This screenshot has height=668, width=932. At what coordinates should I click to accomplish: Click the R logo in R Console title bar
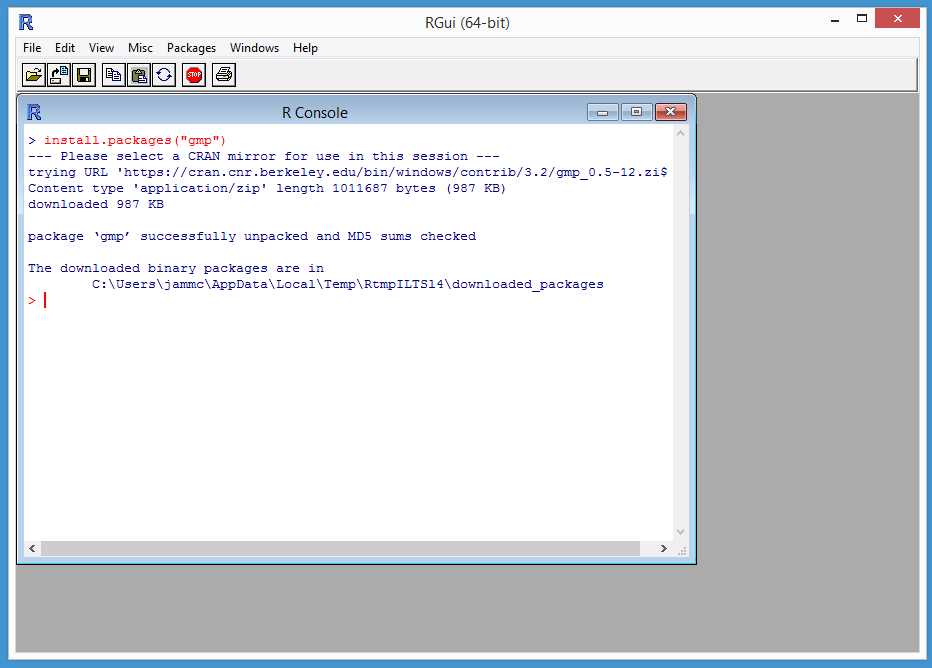pyautogui.click(x=34, y=112)
